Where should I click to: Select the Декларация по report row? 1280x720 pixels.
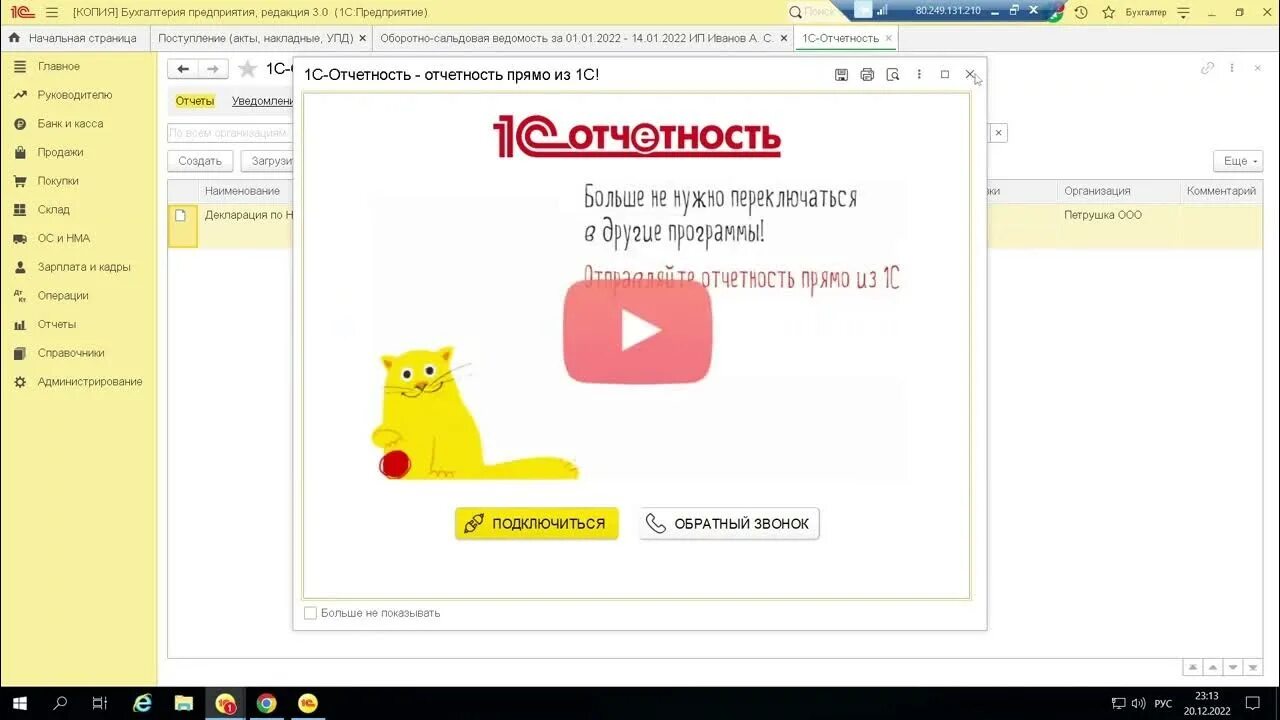click(249, 215)
